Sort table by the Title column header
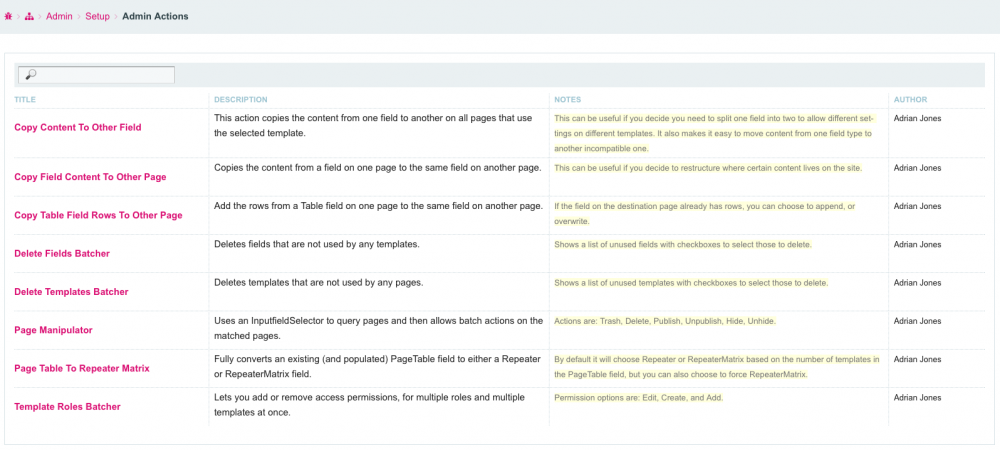Image resolution: width=1000 pixels, height=450 pixels. point(25,99)
